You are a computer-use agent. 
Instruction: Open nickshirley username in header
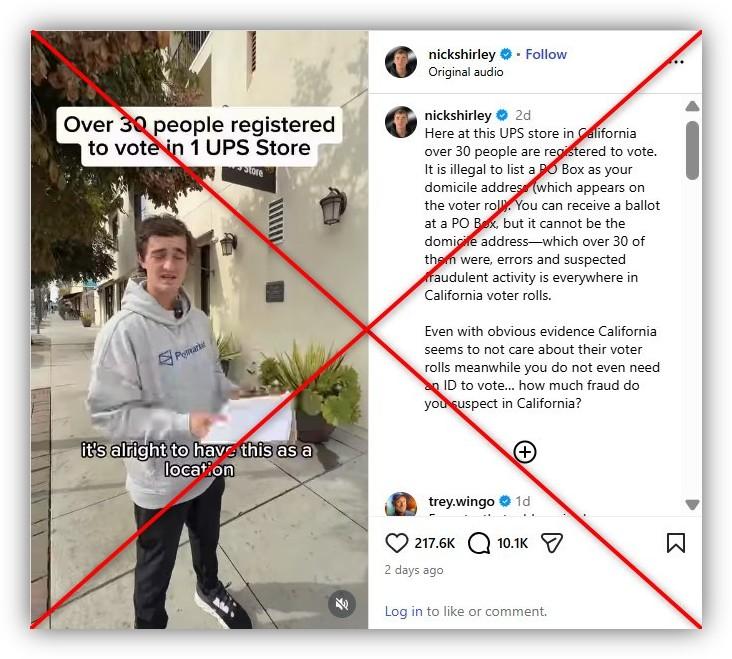tap(462, 55)
